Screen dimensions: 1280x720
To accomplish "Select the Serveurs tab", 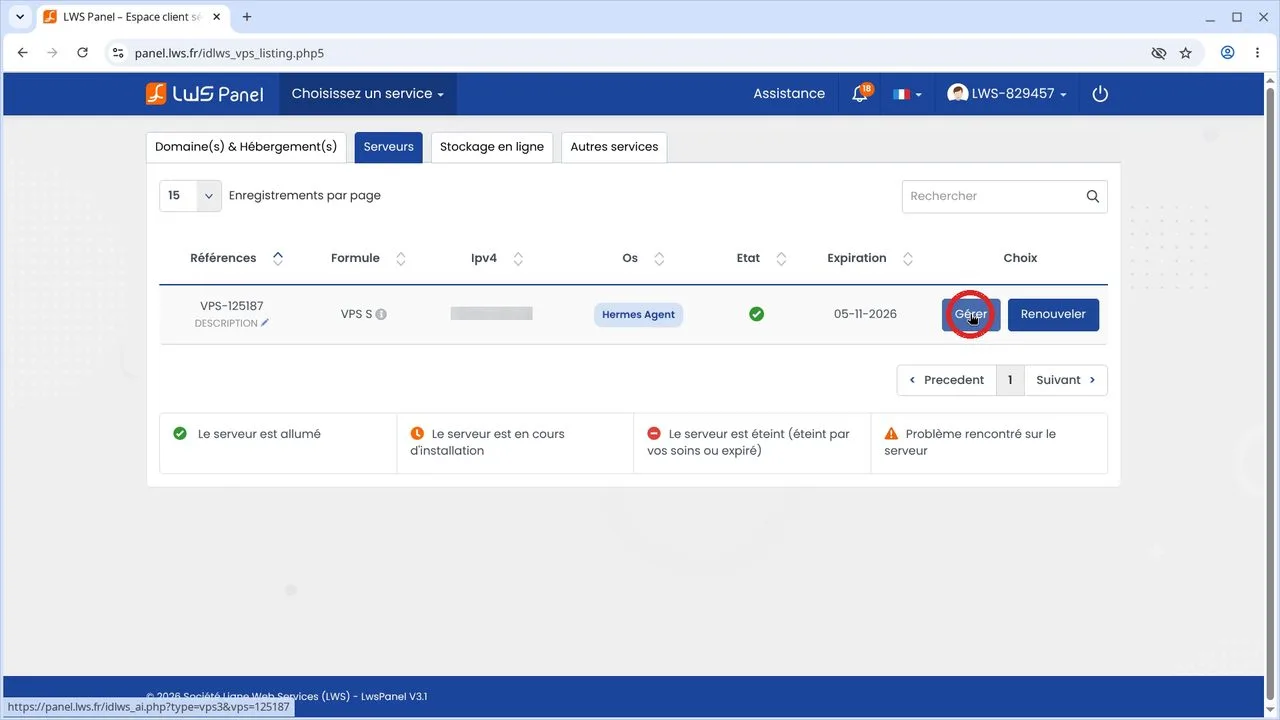I will (x=389, y=147).
